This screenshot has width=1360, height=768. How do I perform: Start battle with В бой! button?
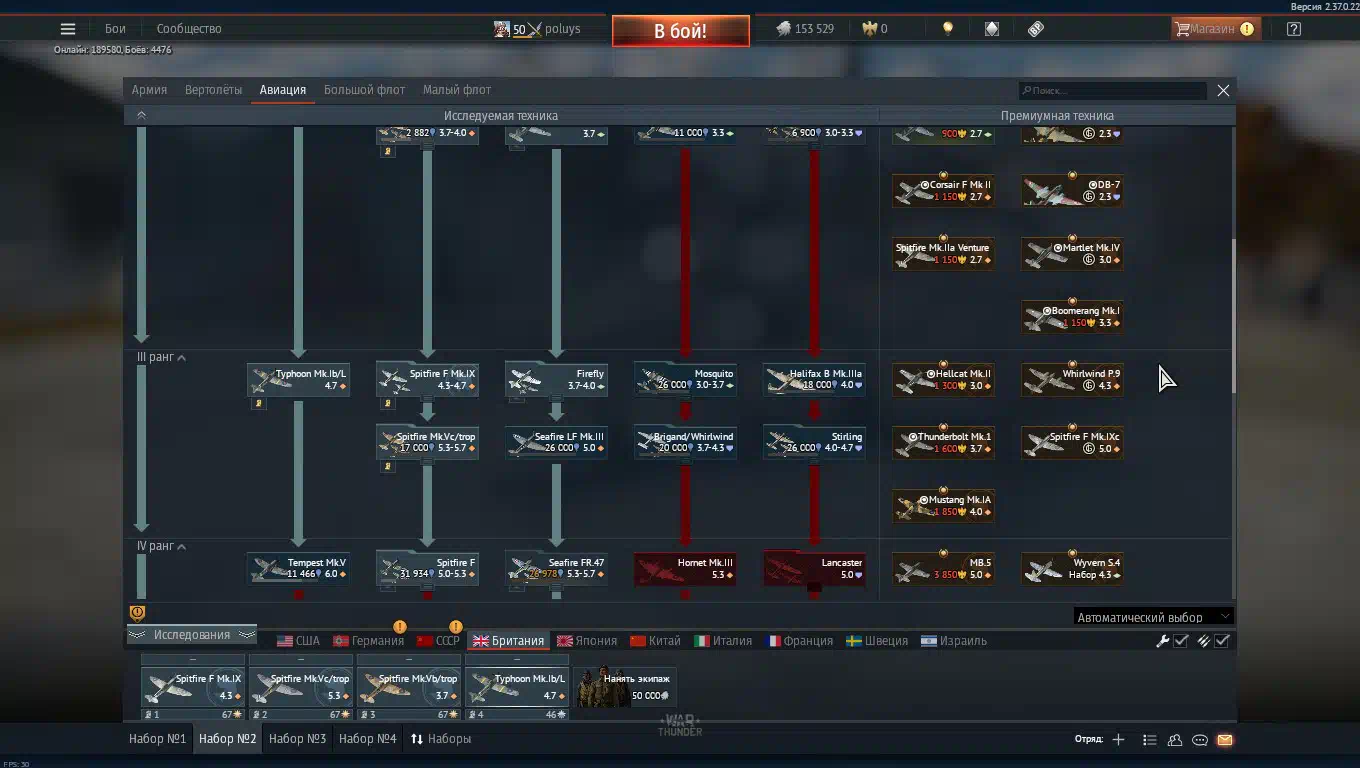(681, 31)
